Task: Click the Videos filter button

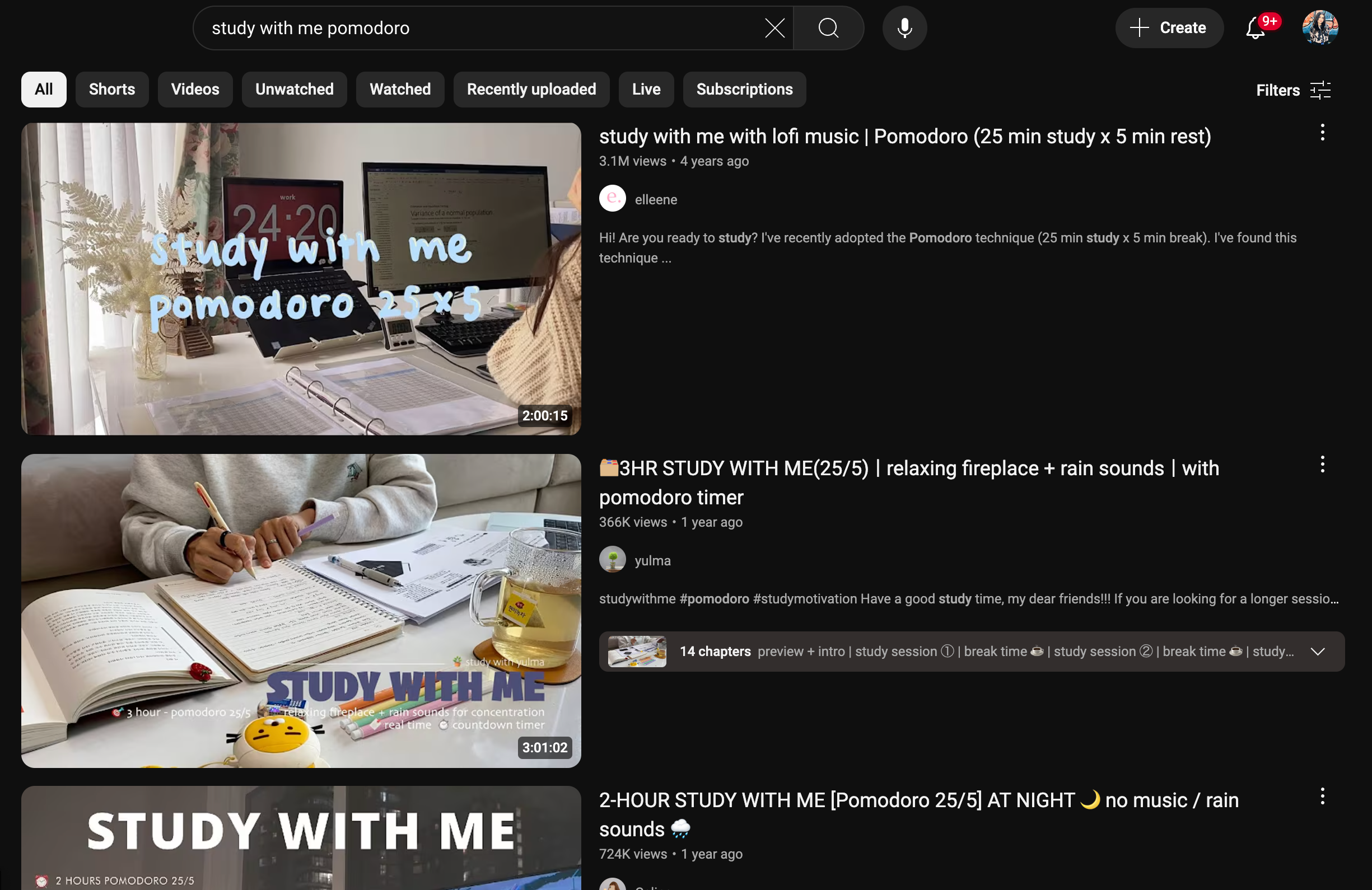Action: [195, 89]
